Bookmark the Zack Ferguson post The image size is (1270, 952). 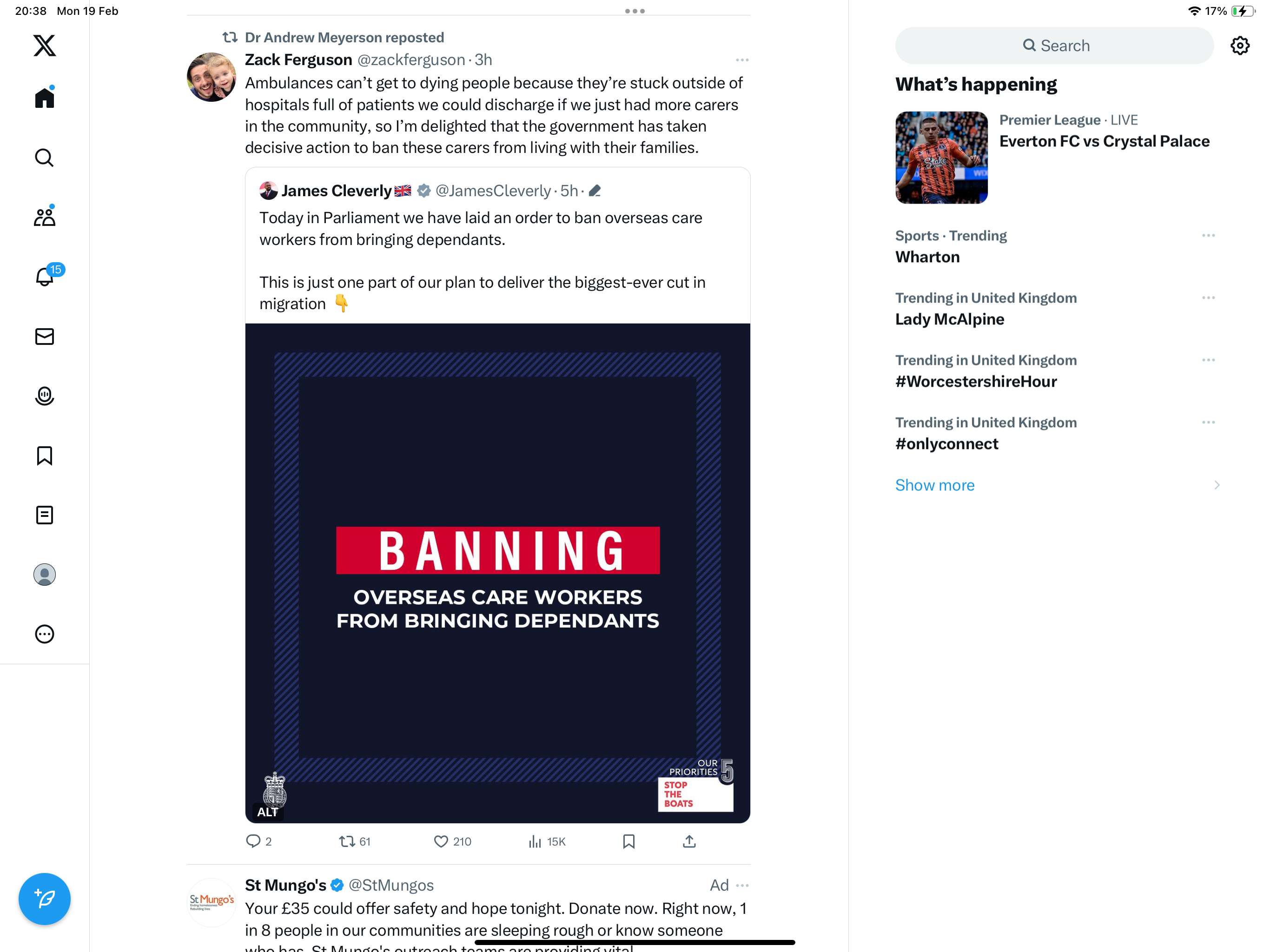[x=628, y=841]
